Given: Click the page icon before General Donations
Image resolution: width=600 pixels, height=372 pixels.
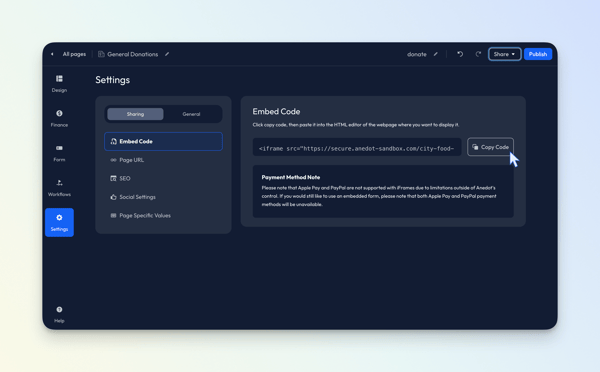Looking at the screenshot, I should click(101, 54).
